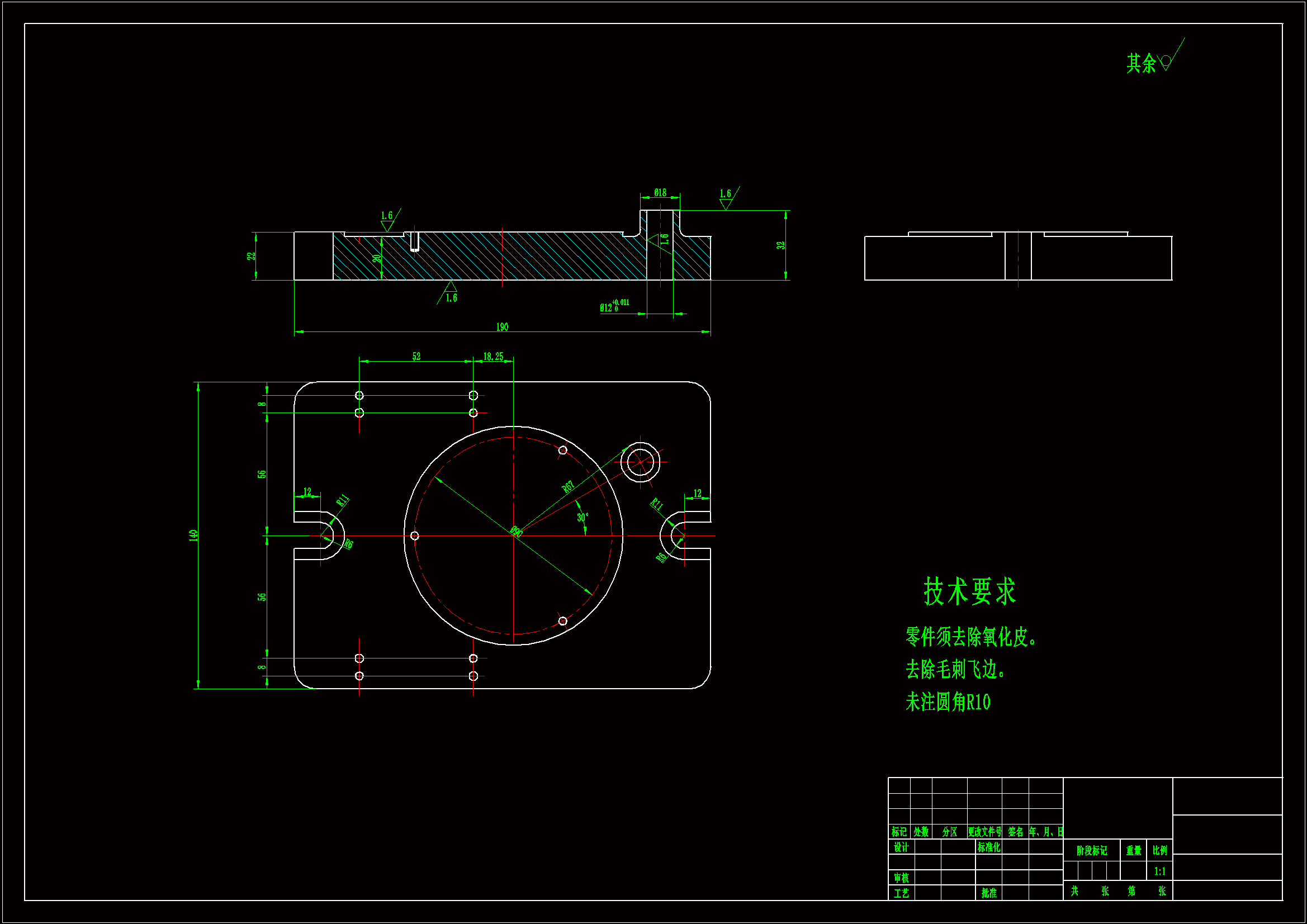This screenshot has height=924, width=1307.
Task: Select the 技术要求 heading text
Action: coord(969,591)
